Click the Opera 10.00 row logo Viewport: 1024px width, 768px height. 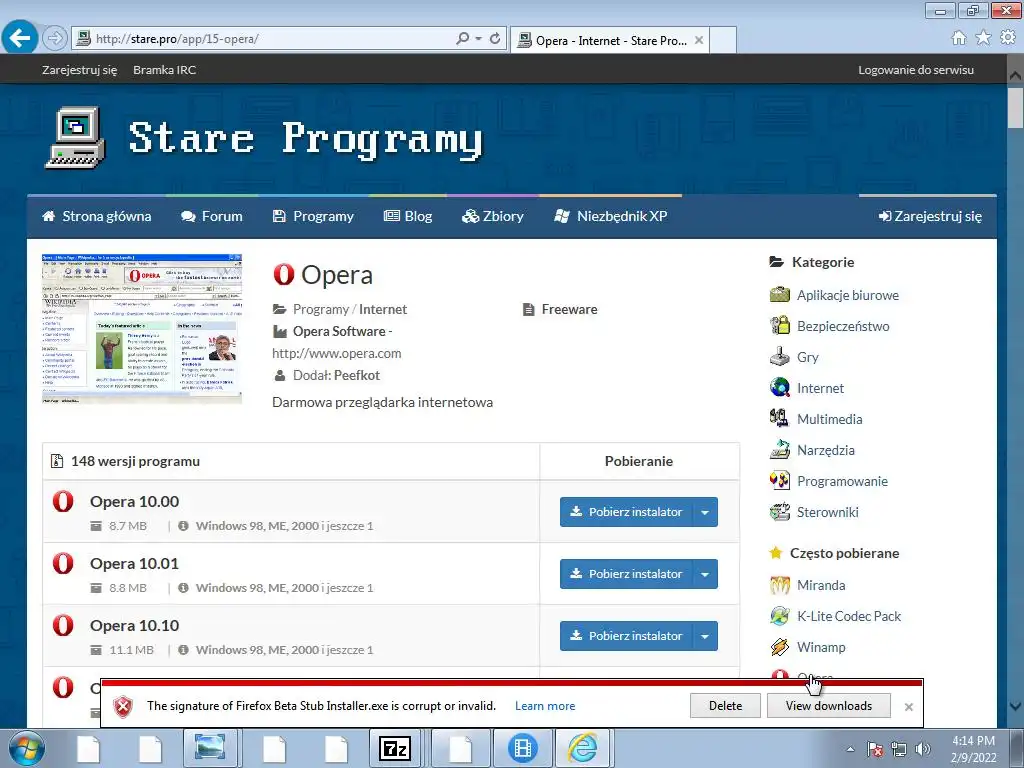click(x=63, y=502)
